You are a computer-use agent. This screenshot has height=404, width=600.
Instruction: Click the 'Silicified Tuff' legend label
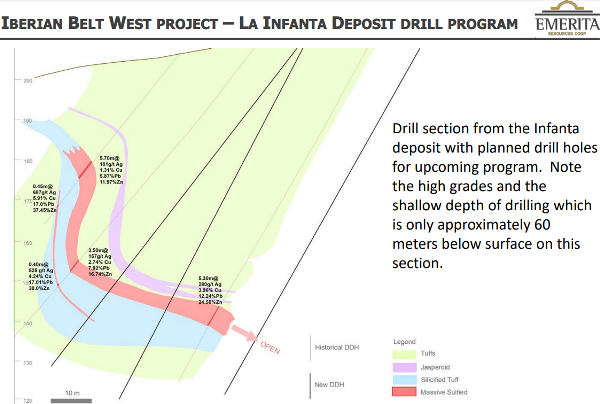(x=440, y=380)
